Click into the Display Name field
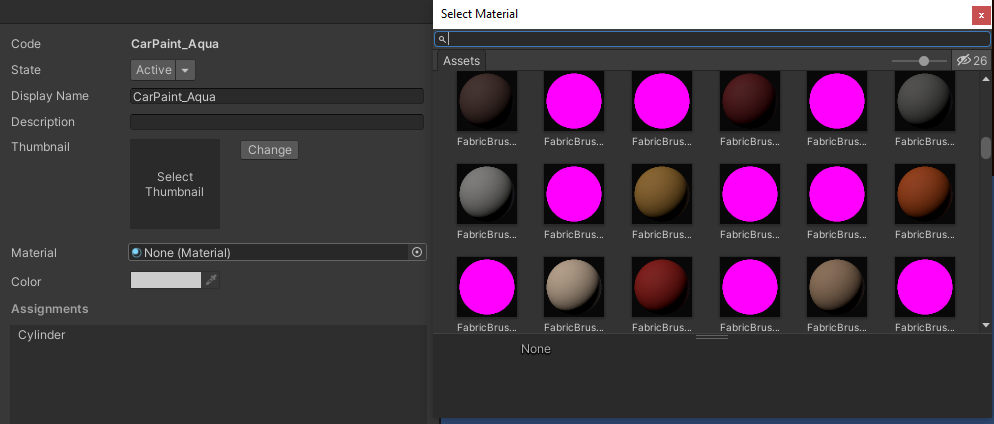Image resolution: width=994 pixels, height=424 pixels. coord(277,97)
